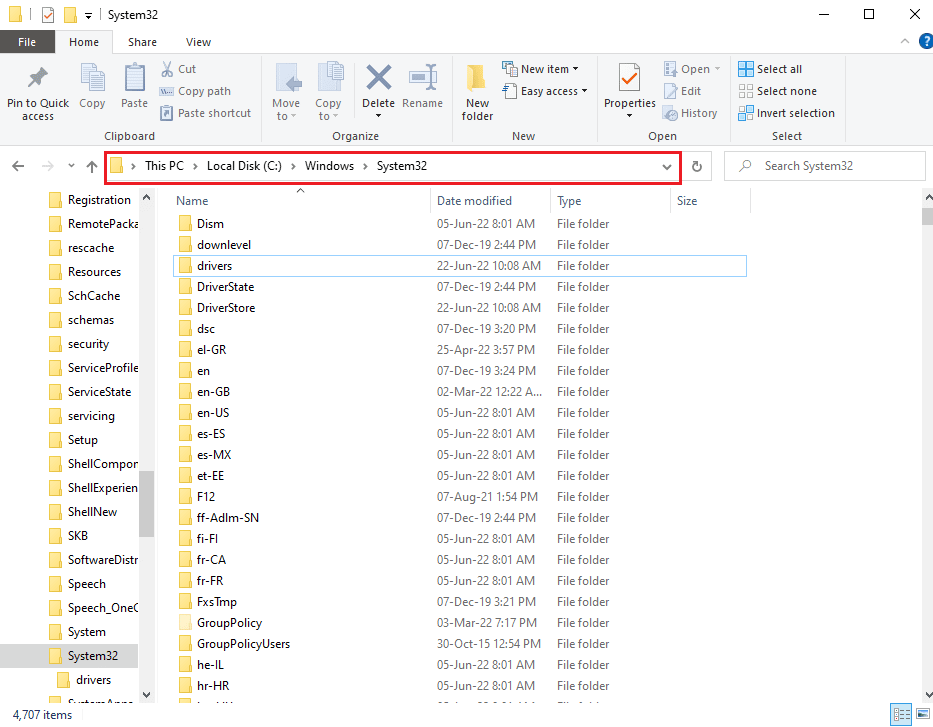Screen dimensions: 933x727
Task: Select the FxsTmp folder
Action: click(x=459, y=601)
